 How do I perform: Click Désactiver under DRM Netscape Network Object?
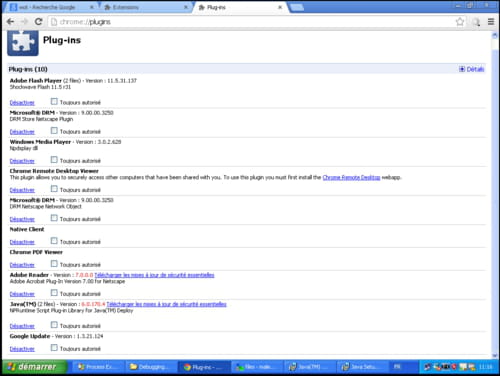(x=22, y=219)
